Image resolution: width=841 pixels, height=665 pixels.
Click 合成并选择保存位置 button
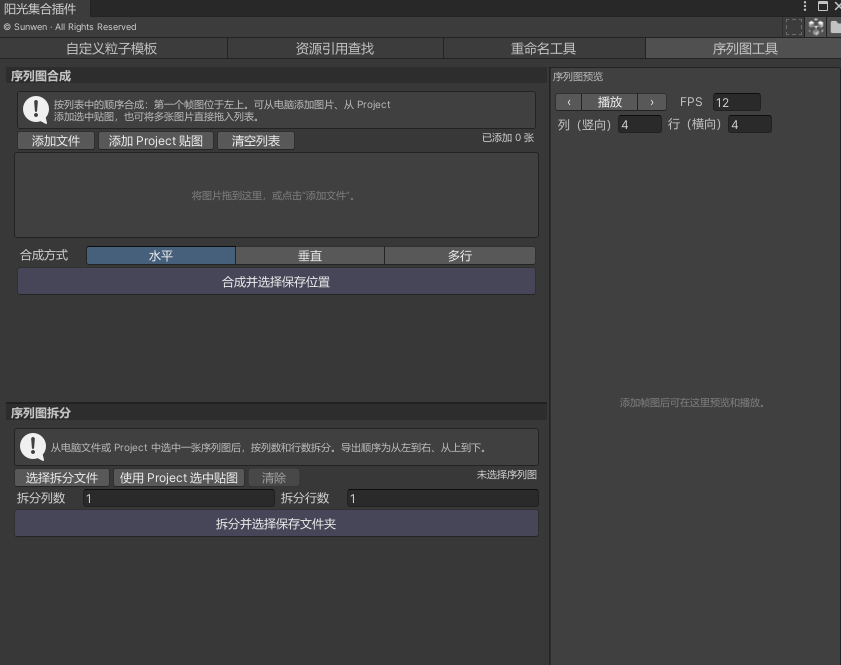(276, 282)
